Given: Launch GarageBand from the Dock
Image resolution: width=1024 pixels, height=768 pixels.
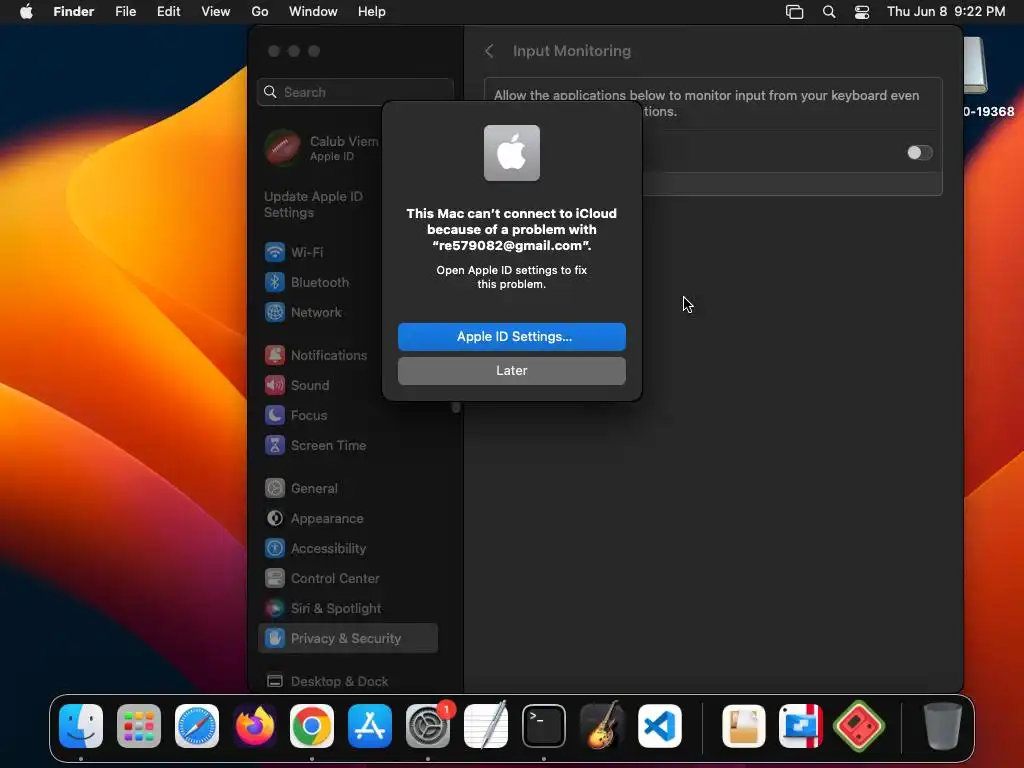Looking at the screenshot, I should (x=601, y=726).
